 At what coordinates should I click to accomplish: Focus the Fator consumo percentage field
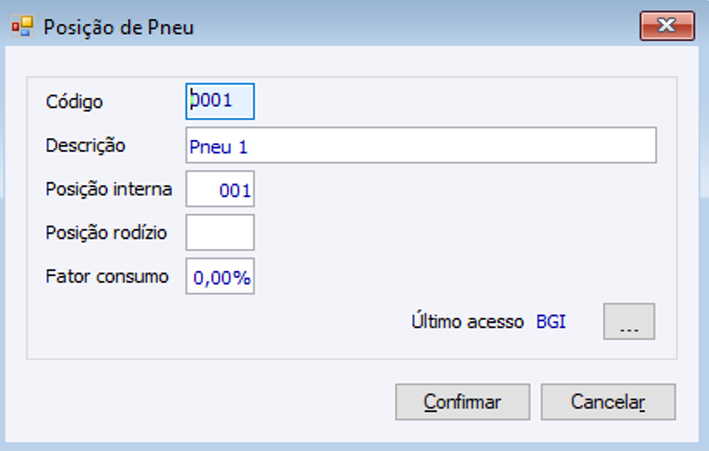coord(221,277)
